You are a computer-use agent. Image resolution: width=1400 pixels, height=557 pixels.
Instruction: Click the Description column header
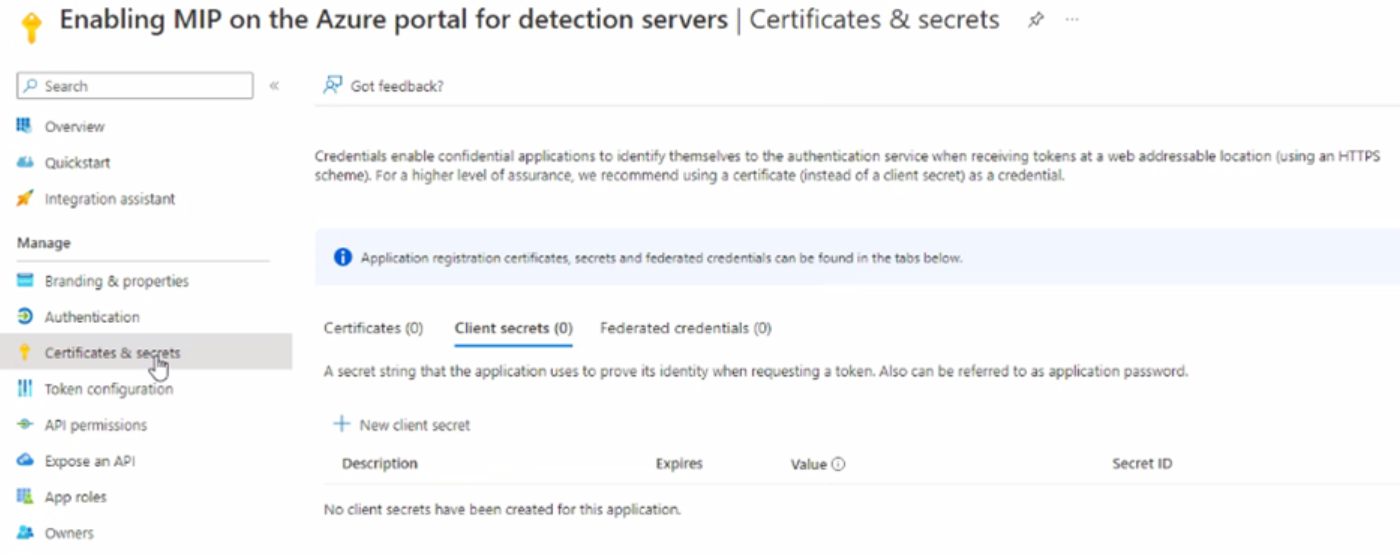coord(380,464)
